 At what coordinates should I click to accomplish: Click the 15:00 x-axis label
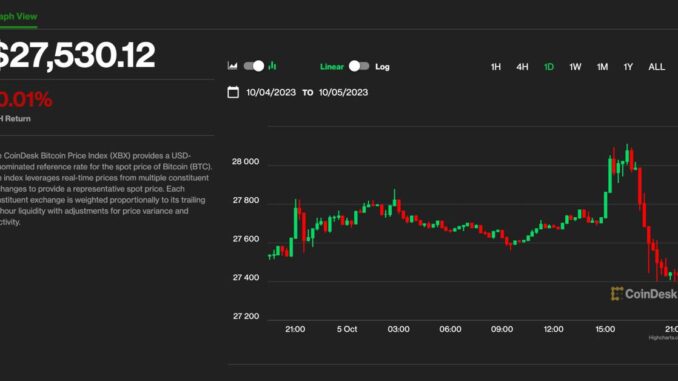[605, 329]
